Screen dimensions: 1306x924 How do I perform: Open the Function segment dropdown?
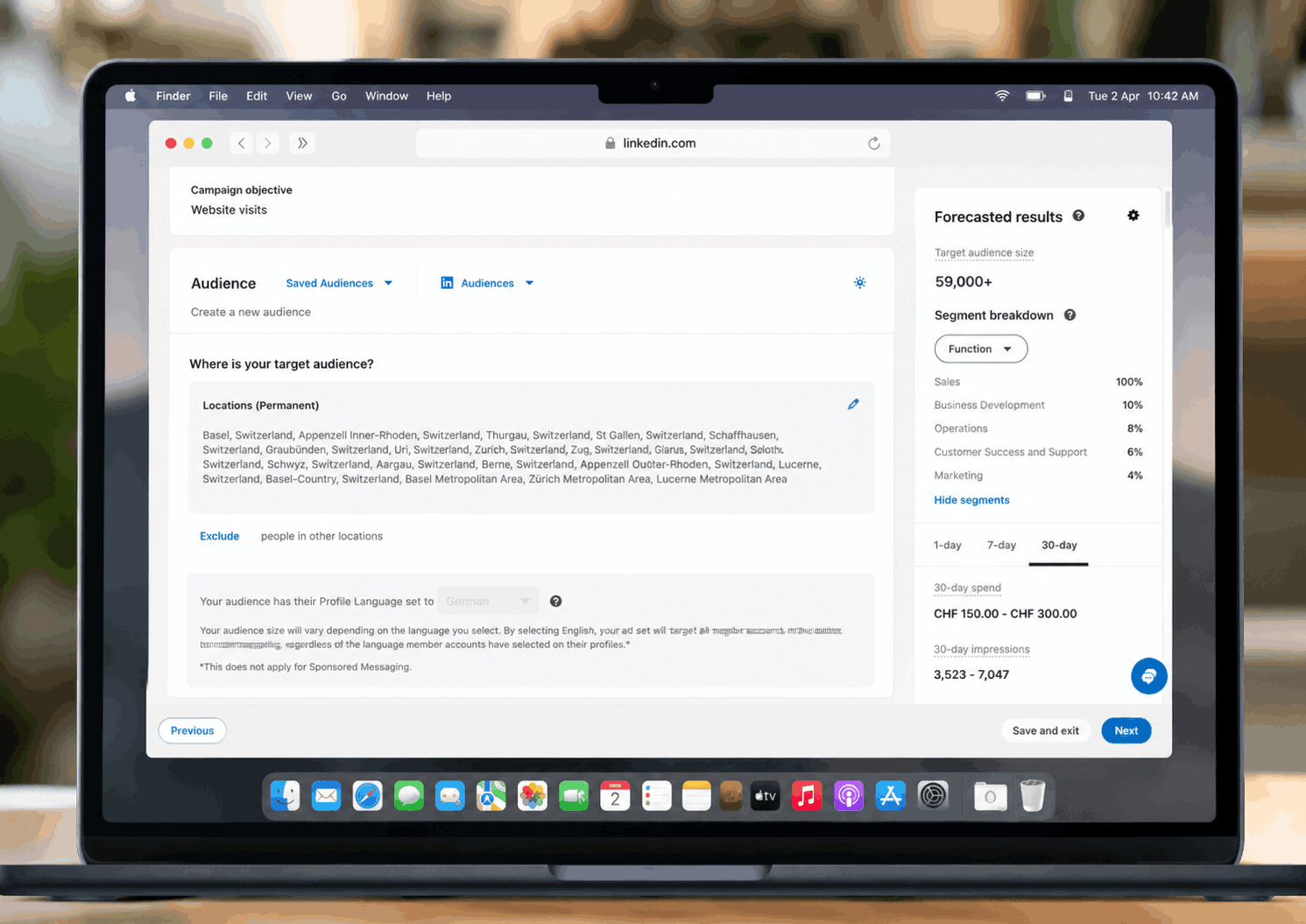981,349
